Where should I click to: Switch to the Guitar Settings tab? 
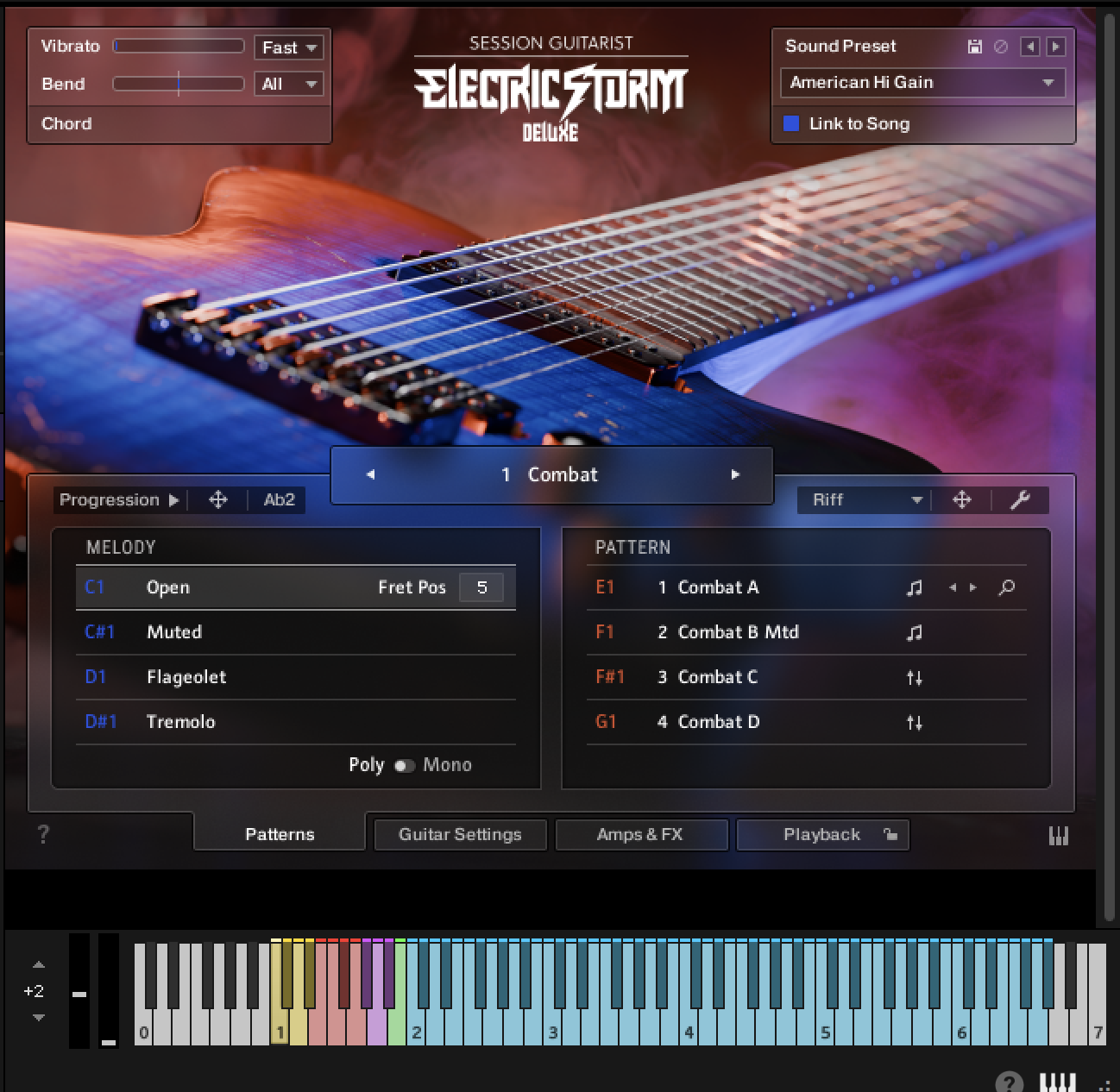(460, 834)
